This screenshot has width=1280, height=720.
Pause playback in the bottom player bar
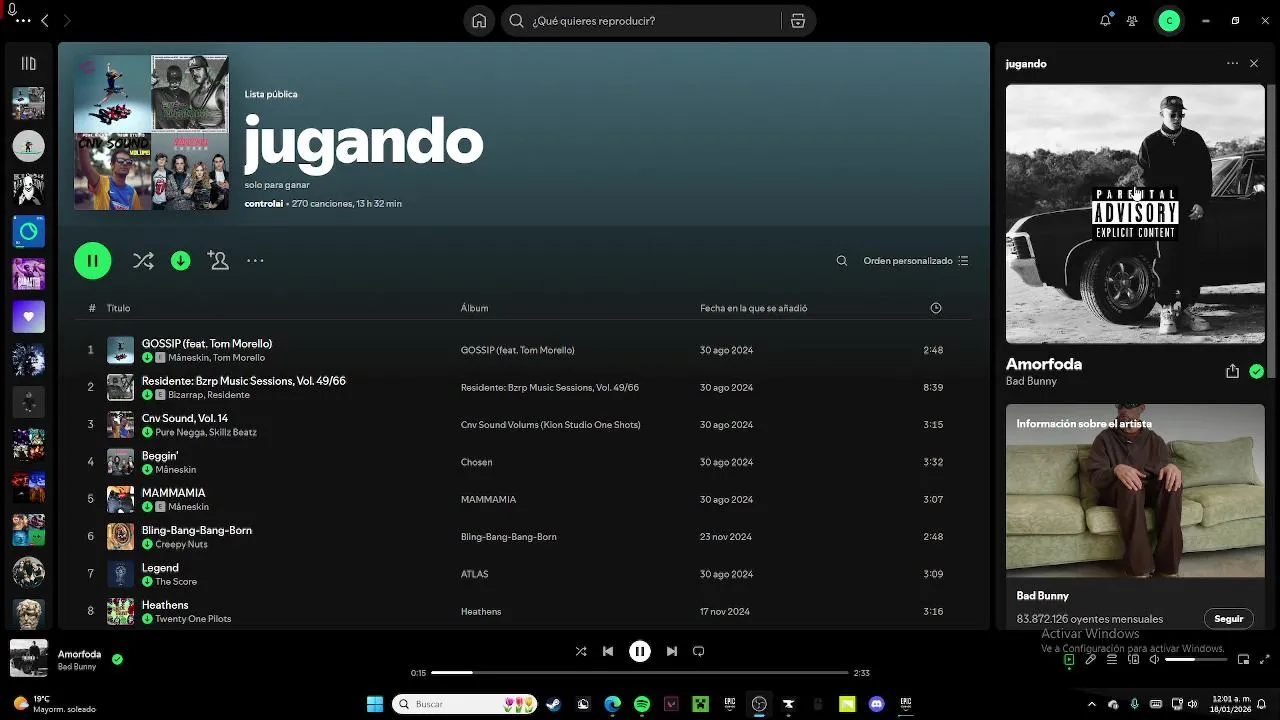640,651
